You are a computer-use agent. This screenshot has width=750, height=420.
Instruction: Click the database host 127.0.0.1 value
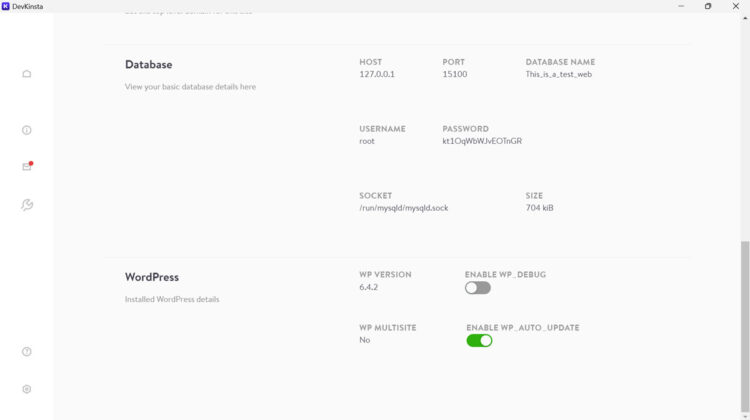click(x=377, y=74)
